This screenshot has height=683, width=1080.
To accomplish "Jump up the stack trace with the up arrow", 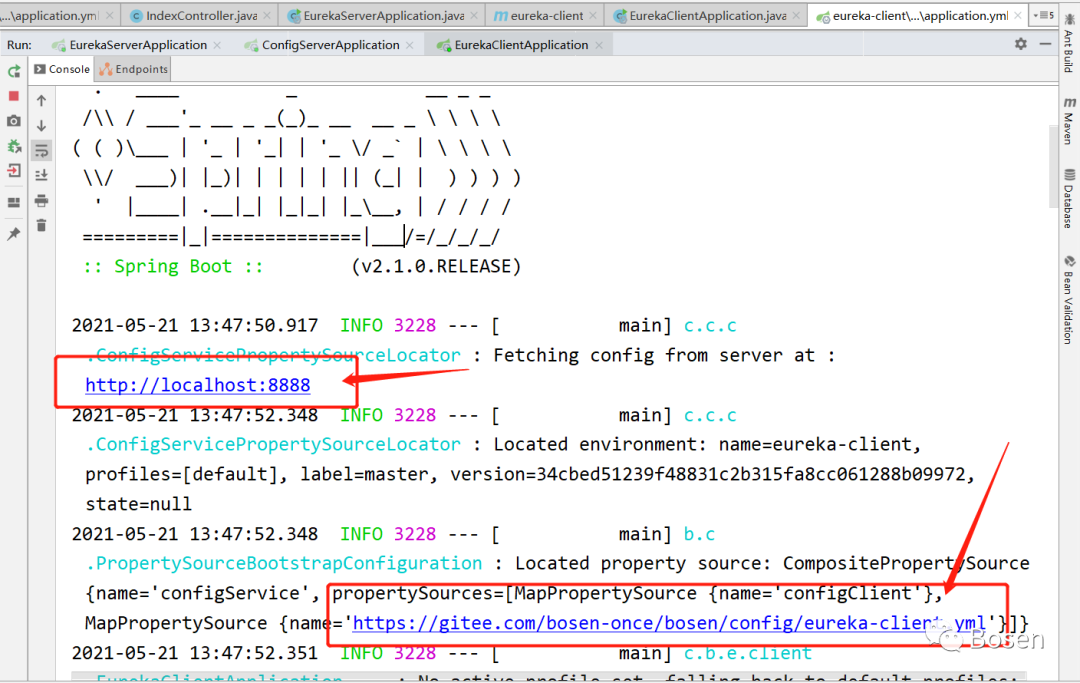I will coord(41,101).
